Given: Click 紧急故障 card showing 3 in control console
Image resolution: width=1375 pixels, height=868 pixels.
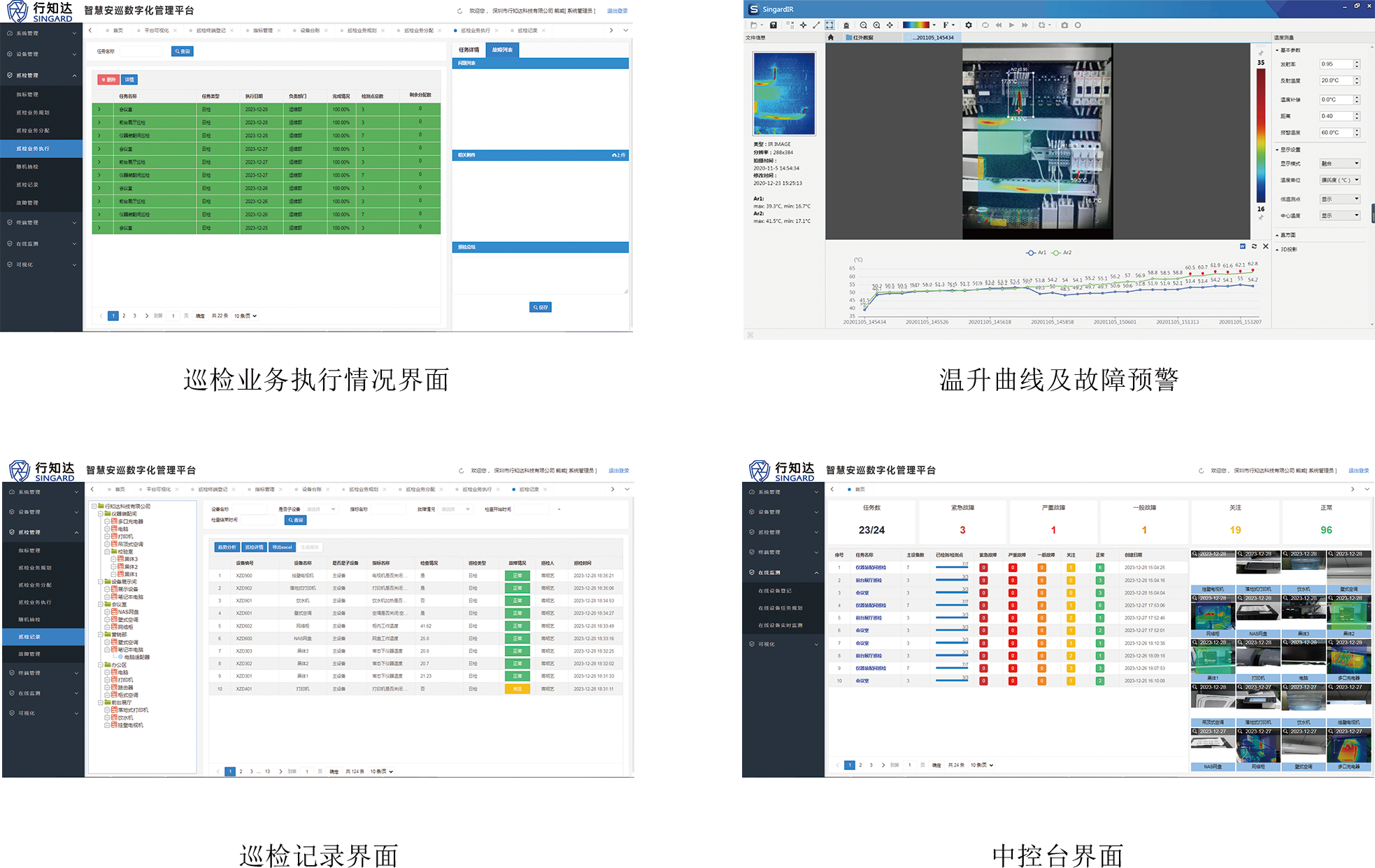Looking at the screenshot, I should (962, 521).
